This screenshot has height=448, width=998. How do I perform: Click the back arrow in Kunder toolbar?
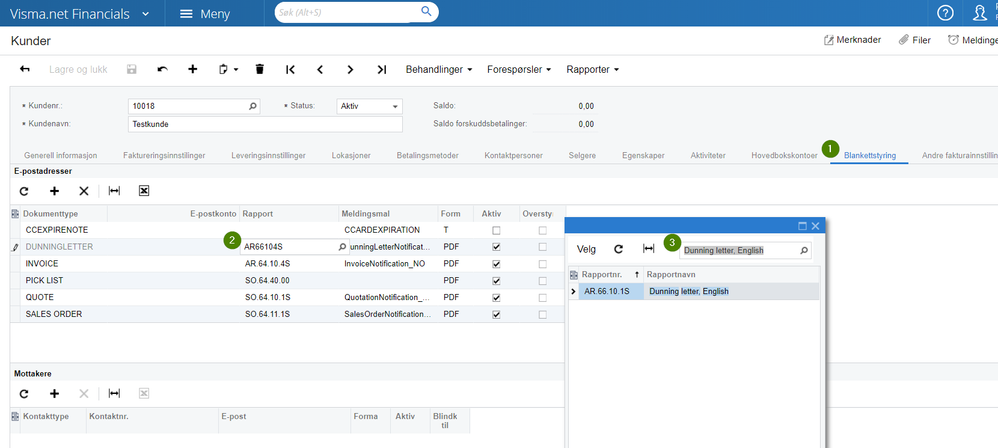[x=25, y=70]
